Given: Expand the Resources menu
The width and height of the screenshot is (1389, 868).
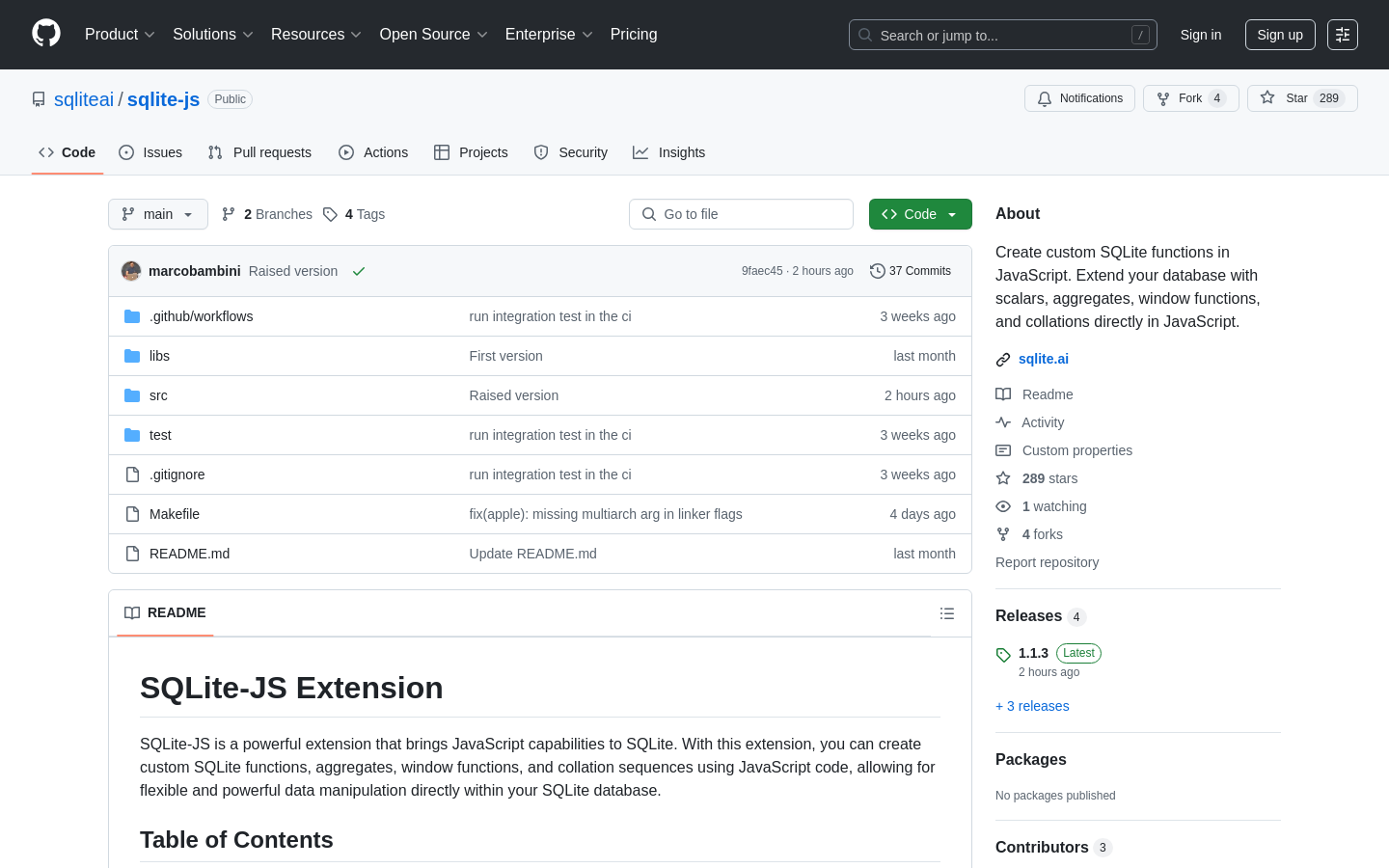Looking at the screenshot, I should pos(316,35).
